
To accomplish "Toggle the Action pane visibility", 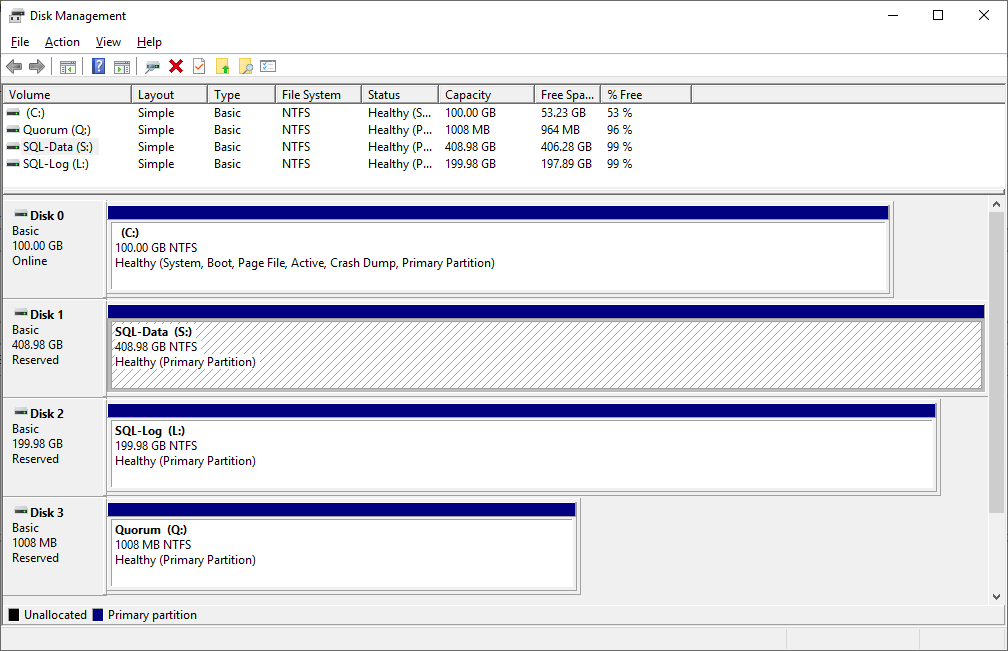I will pos(122,66).
